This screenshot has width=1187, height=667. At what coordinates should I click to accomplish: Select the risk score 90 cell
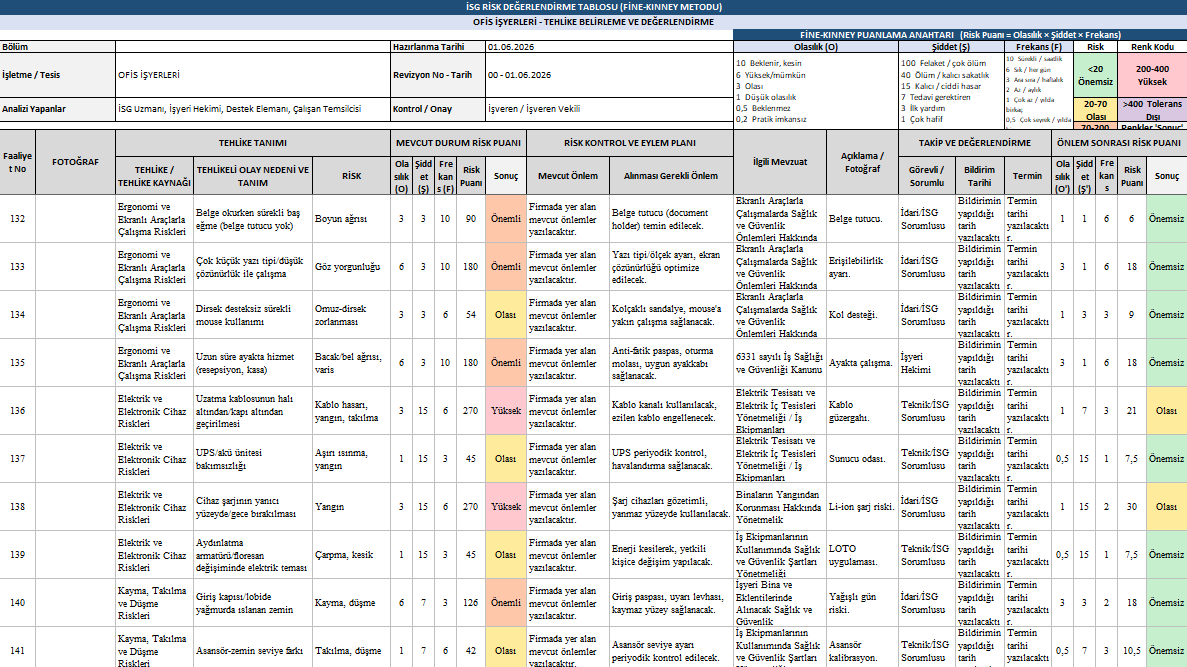471,219
